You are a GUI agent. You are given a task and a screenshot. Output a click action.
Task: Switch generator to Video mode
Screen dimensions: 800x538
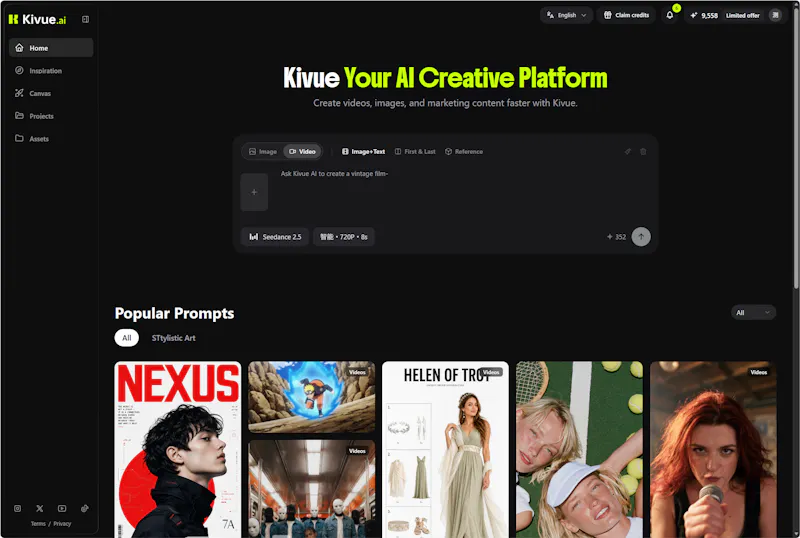(x=302, y=152)
